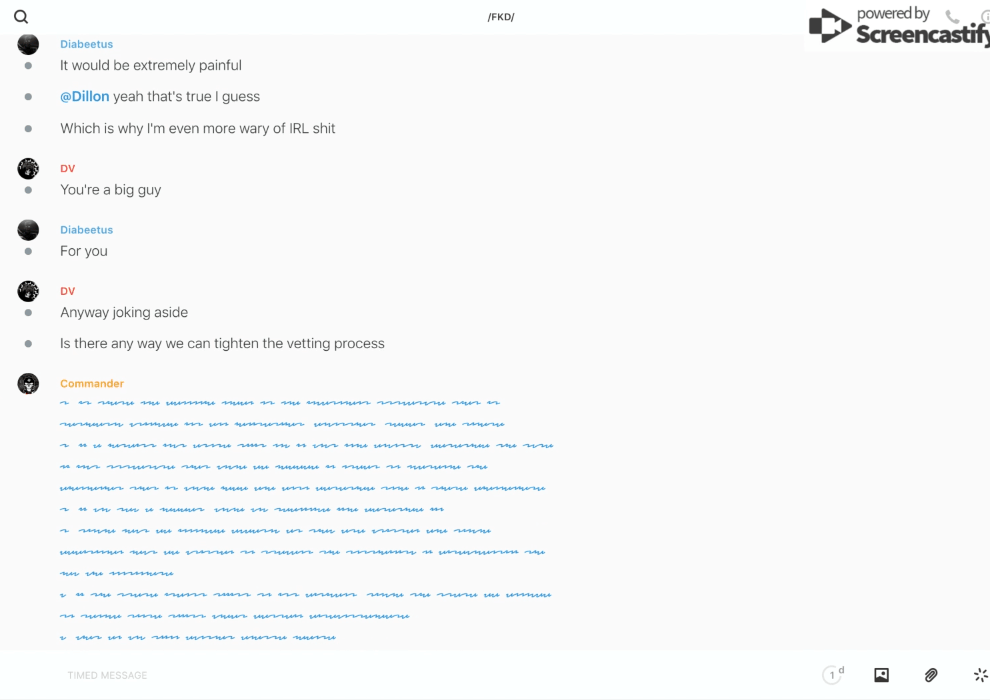Click the burst icon beside the paperclip
This screenshot has height=700, width=990.
tap(980, 675)
